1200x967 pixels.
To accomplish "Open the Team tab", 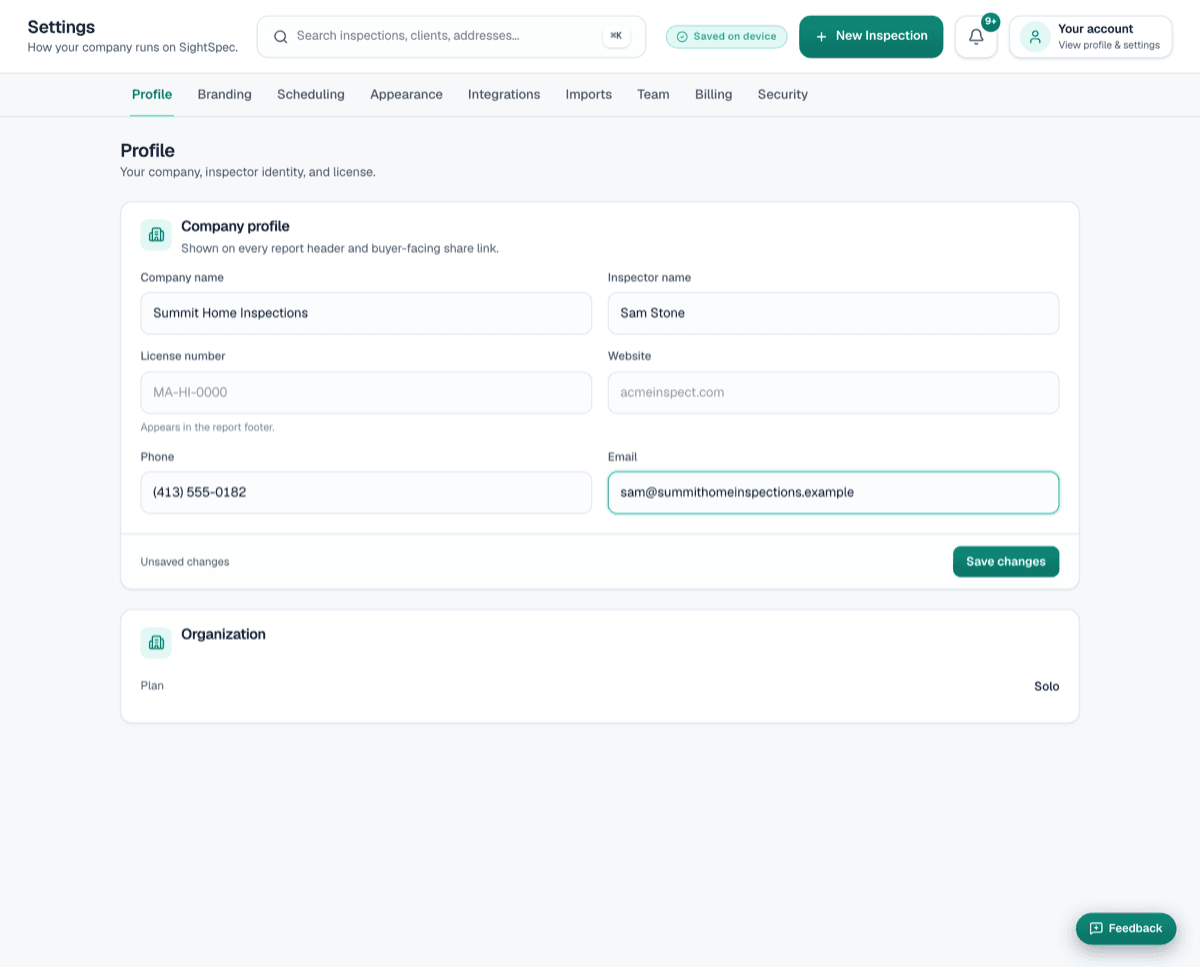I will (653, 94).
